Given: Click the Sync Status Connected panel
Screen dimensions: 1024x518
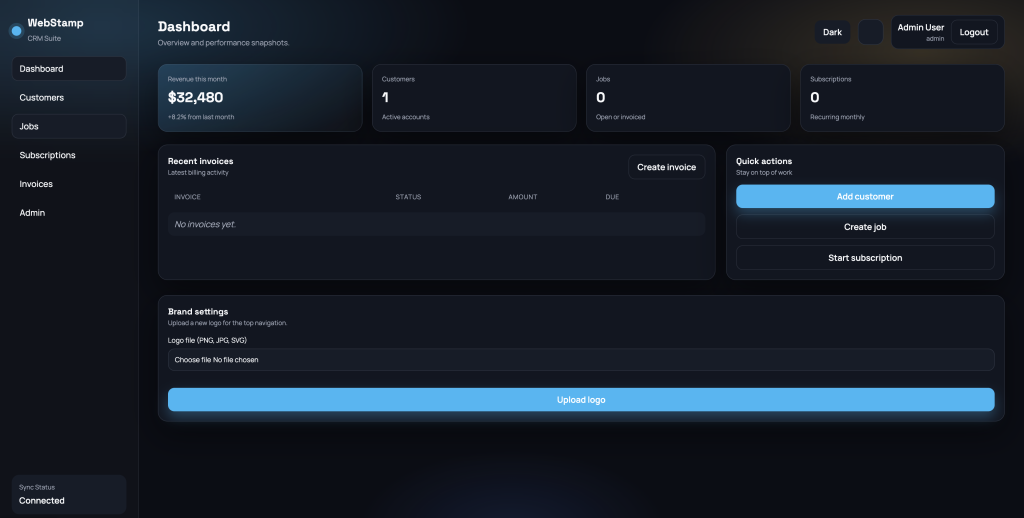Looking at the screenshot, I should pos(69,494).
